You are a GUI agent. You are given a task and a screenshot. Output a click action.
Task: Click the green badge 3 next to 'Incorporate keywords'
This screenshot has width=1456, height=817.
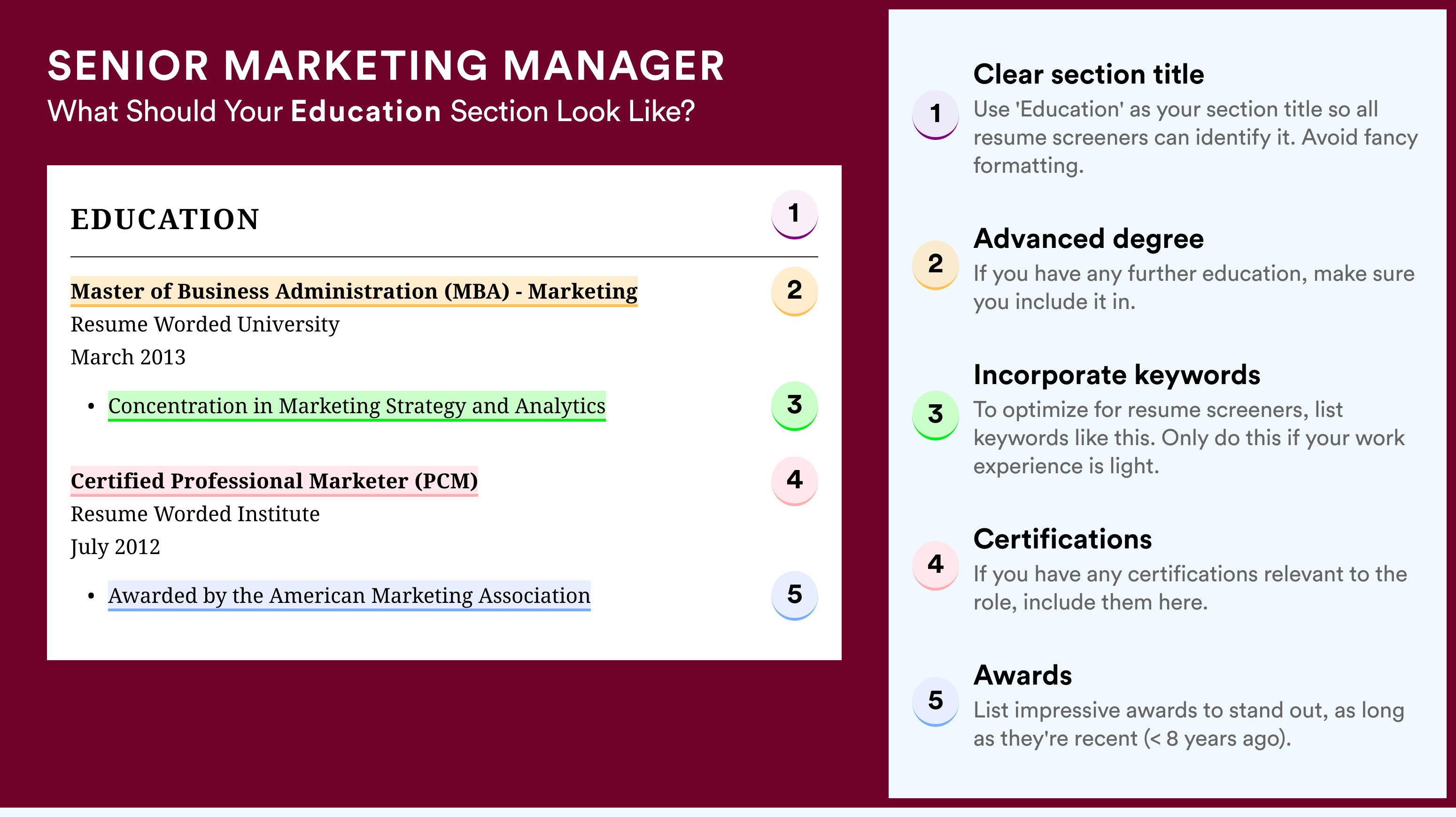coord(936,415)
